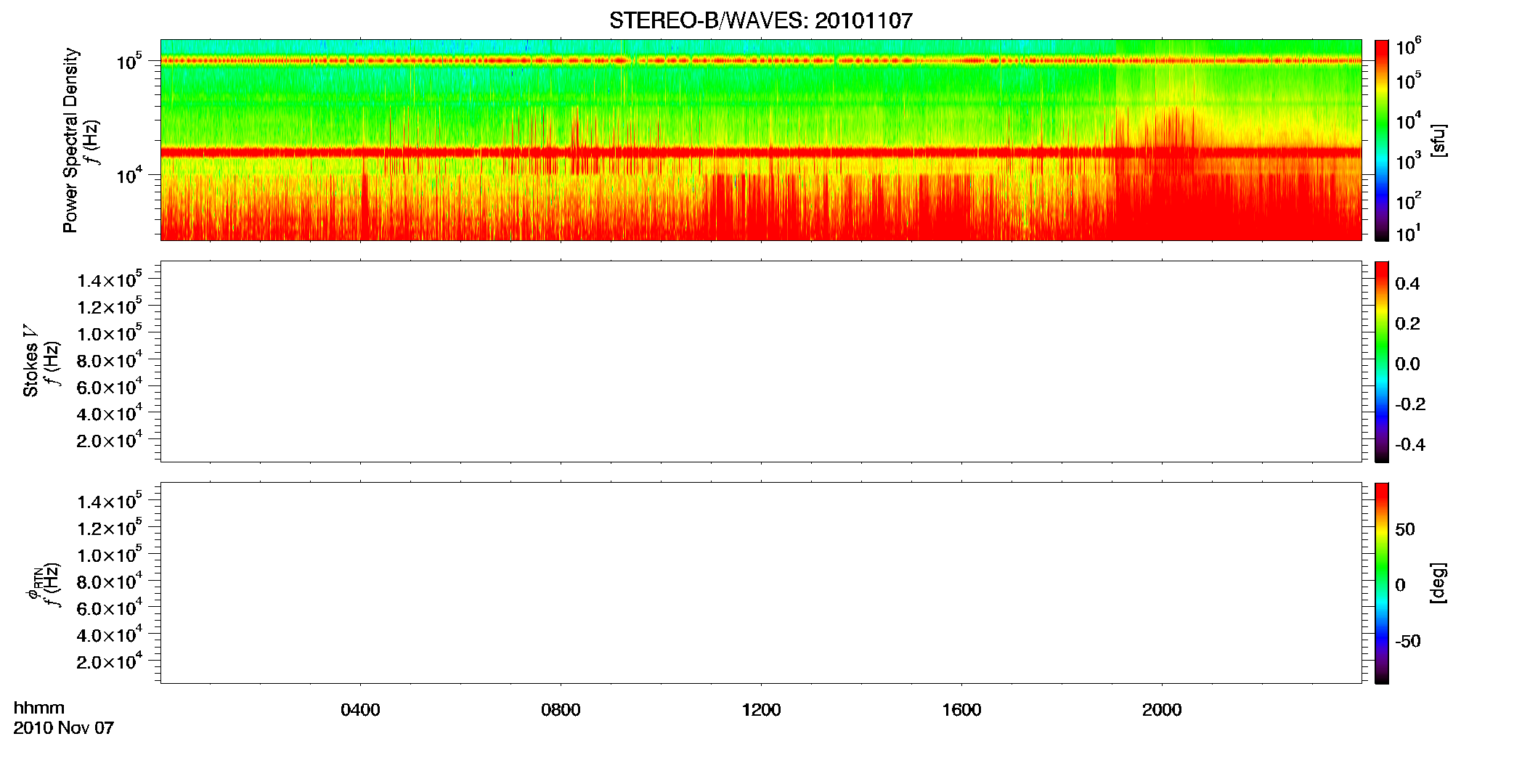Click the empty phi RTN plot panel

[x=761, y=583]
